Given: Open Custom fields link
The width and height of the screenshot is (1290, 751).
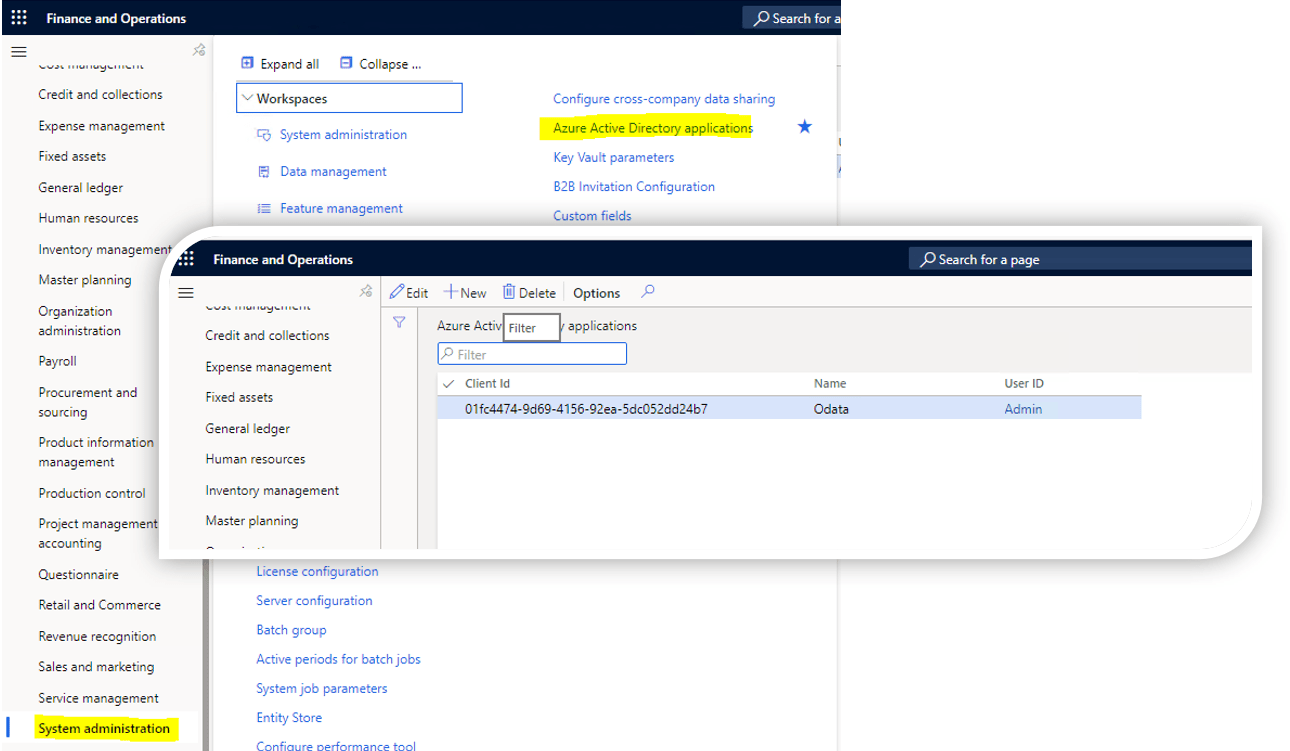Looking at the screenshot, I should [x=592, y=215].
